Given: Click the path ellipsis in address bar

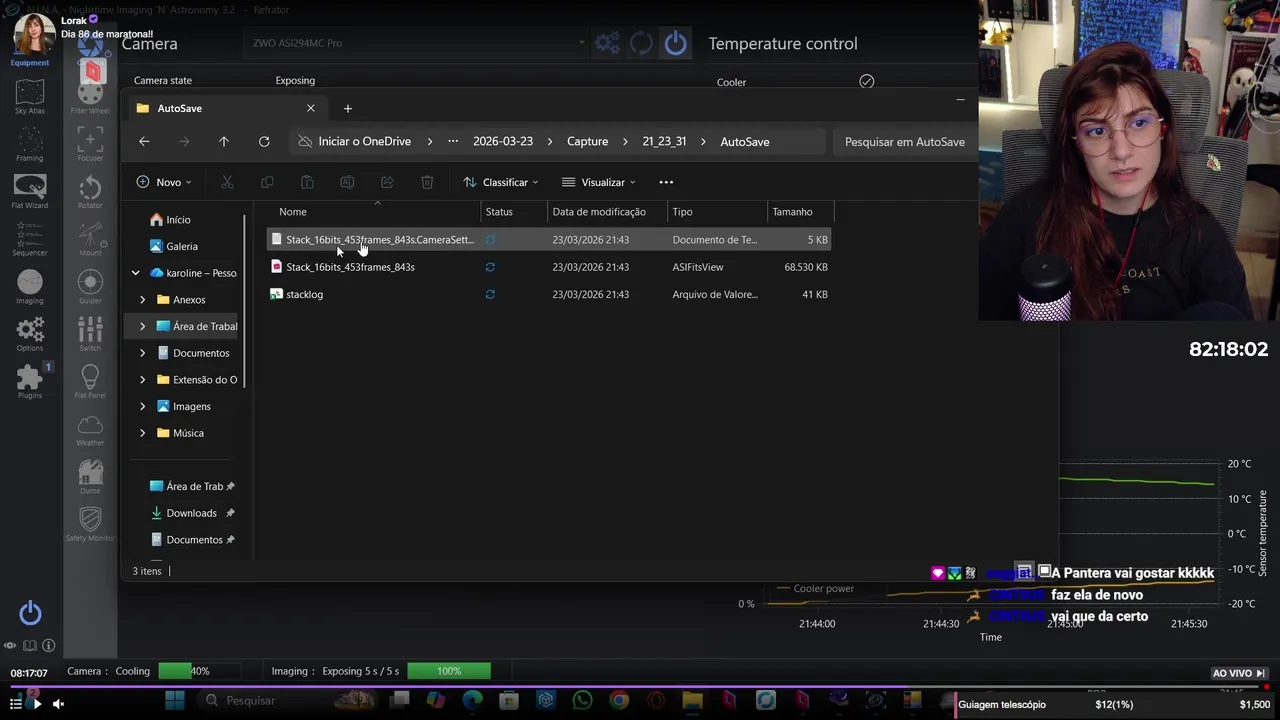Looking at the screenshot, I should click(453, 142).
